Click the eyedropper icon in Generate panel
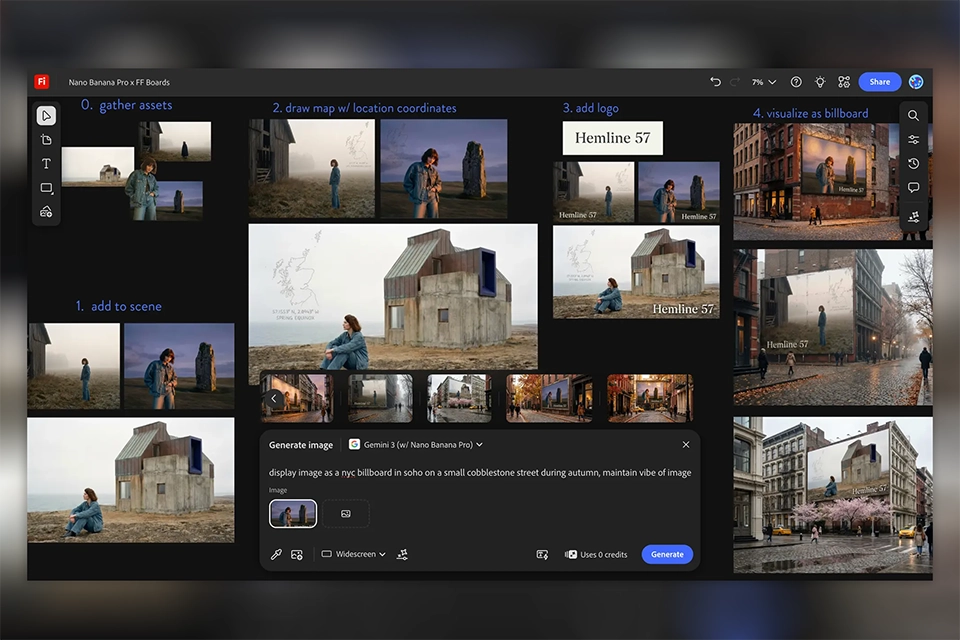Screen dimensions: 960x640 (x=277, y=554)
